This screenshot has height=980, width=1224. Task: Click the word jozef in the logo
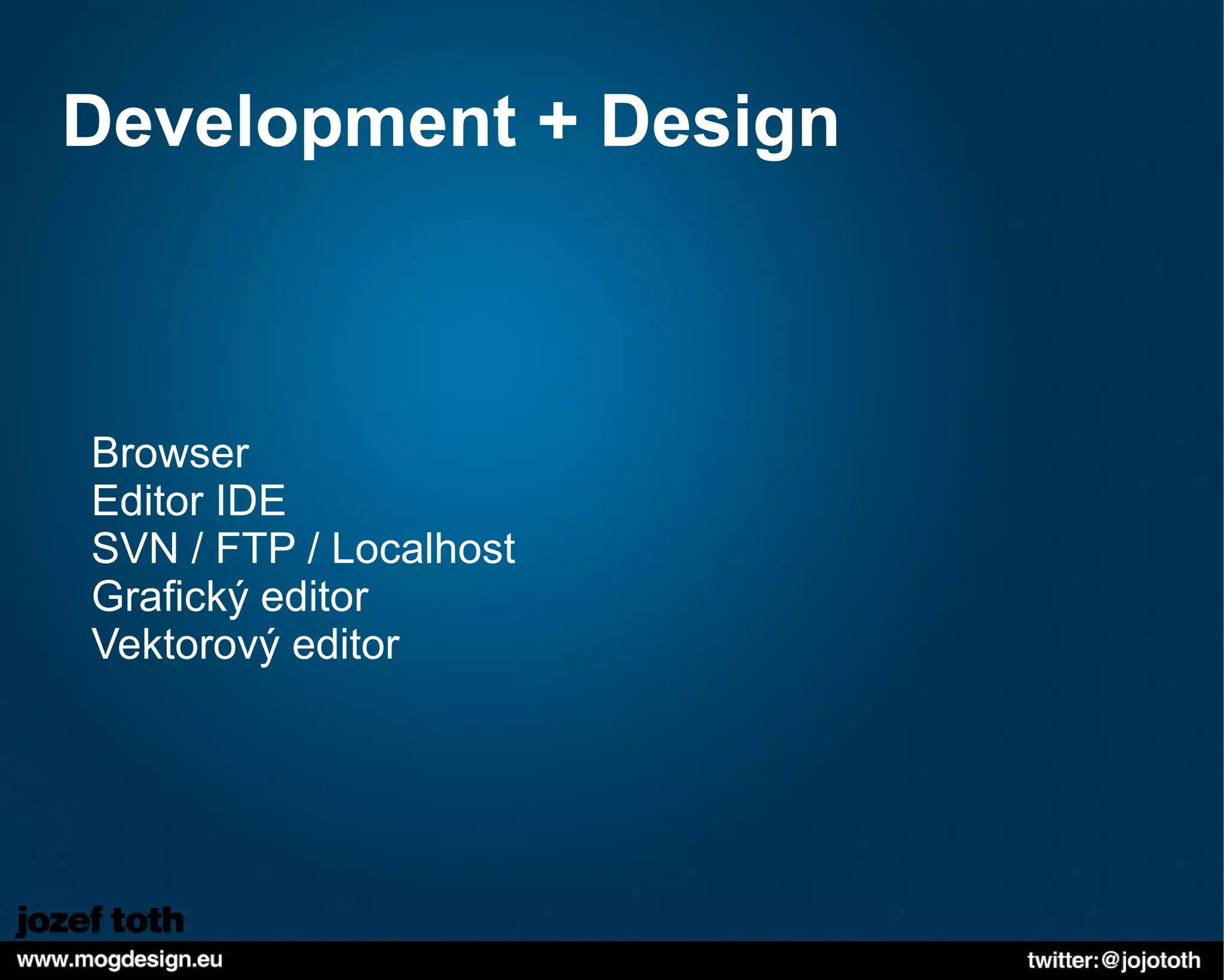(59, 921)
